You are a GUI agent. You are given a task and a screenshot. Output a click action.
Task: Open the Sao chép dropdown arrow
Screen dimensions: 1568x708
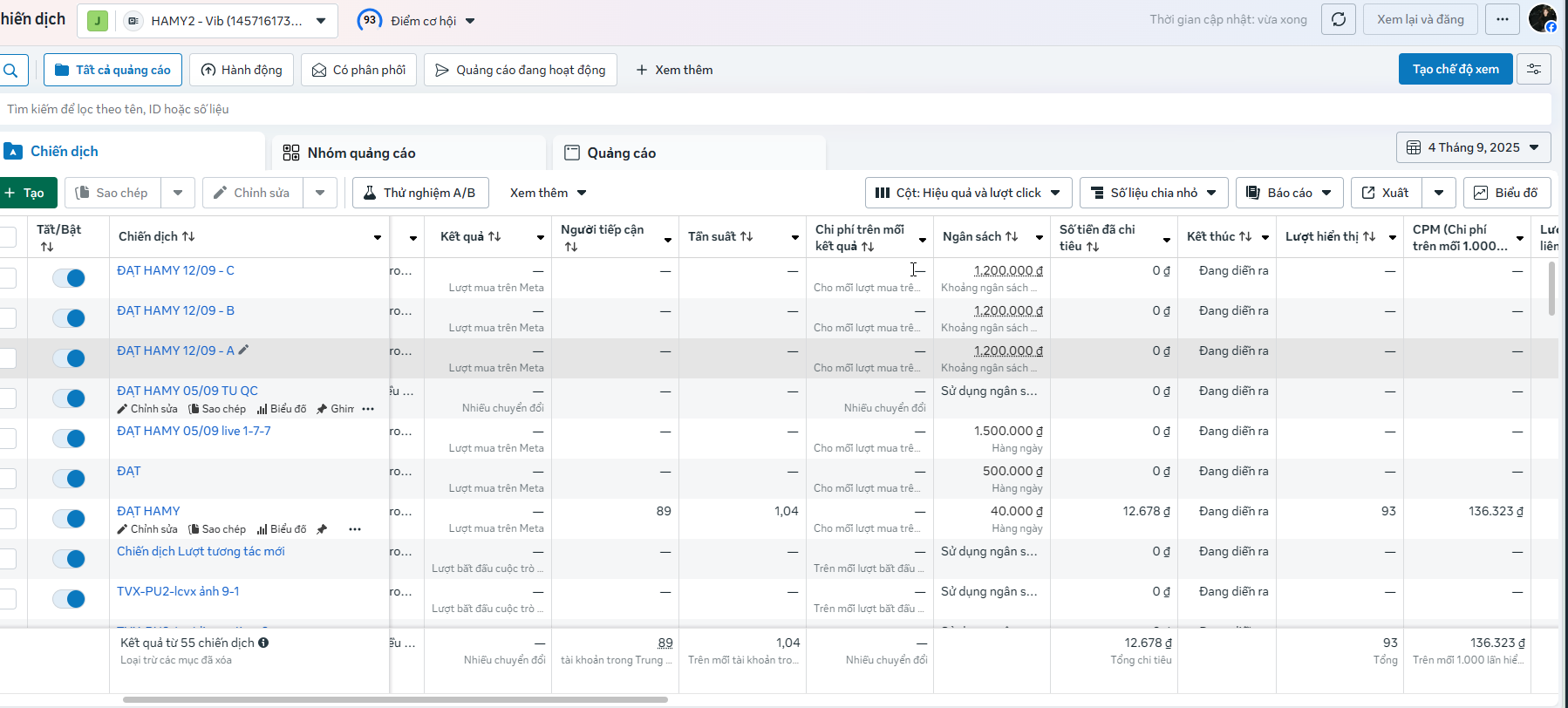pyautogui.click(x=178, y=193)
